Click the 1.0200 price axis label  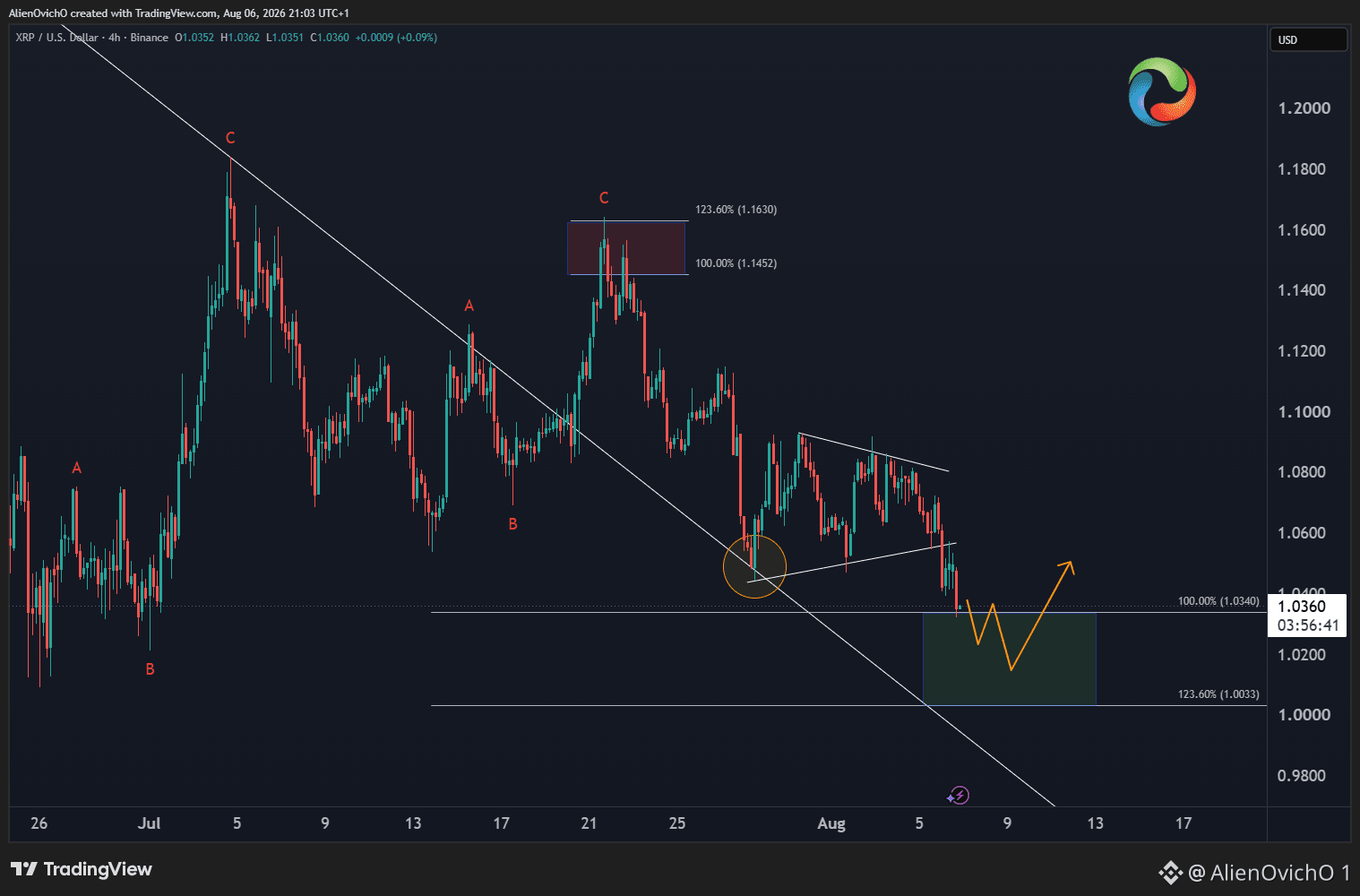[1302, 655]
